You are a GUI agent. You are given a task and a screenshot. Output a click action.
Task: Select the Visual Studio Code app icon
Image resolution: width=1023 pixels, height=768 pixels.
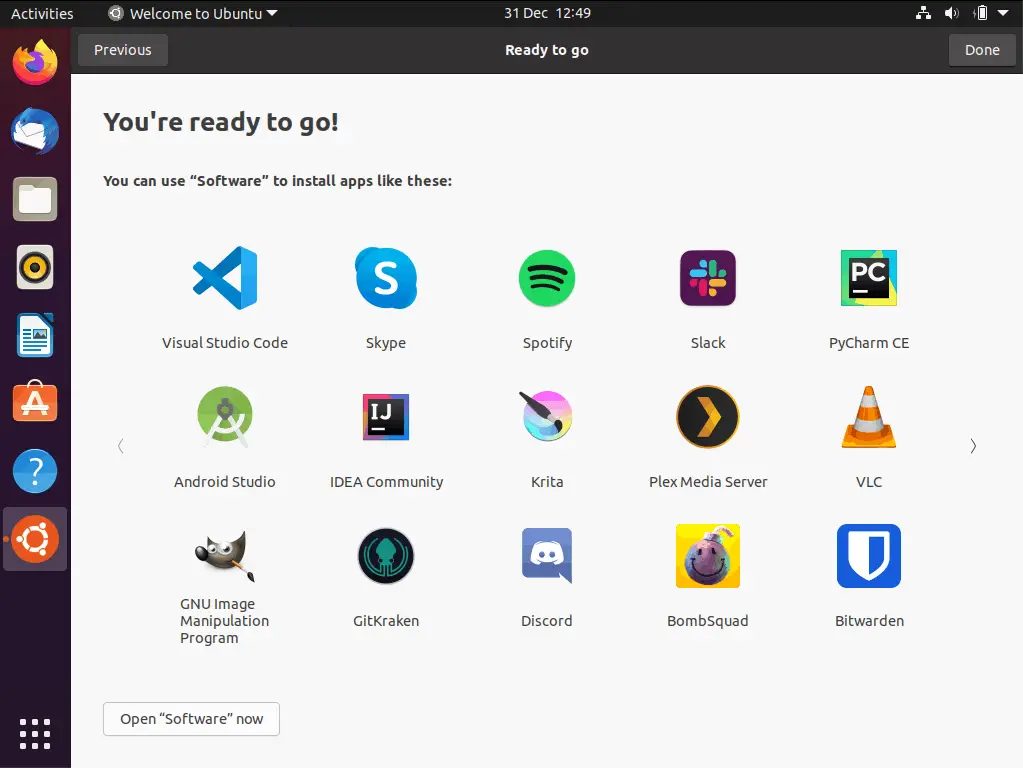tap(225, 278)
